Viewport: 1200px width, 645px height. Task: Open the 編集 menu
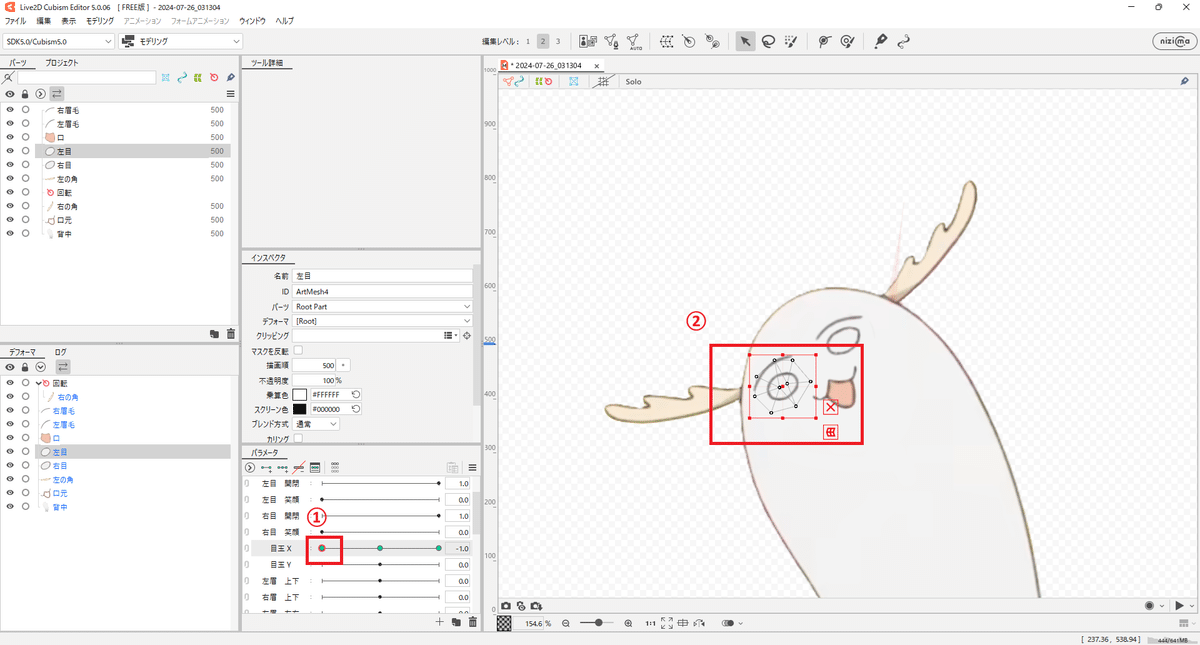[x=43, y=21]
